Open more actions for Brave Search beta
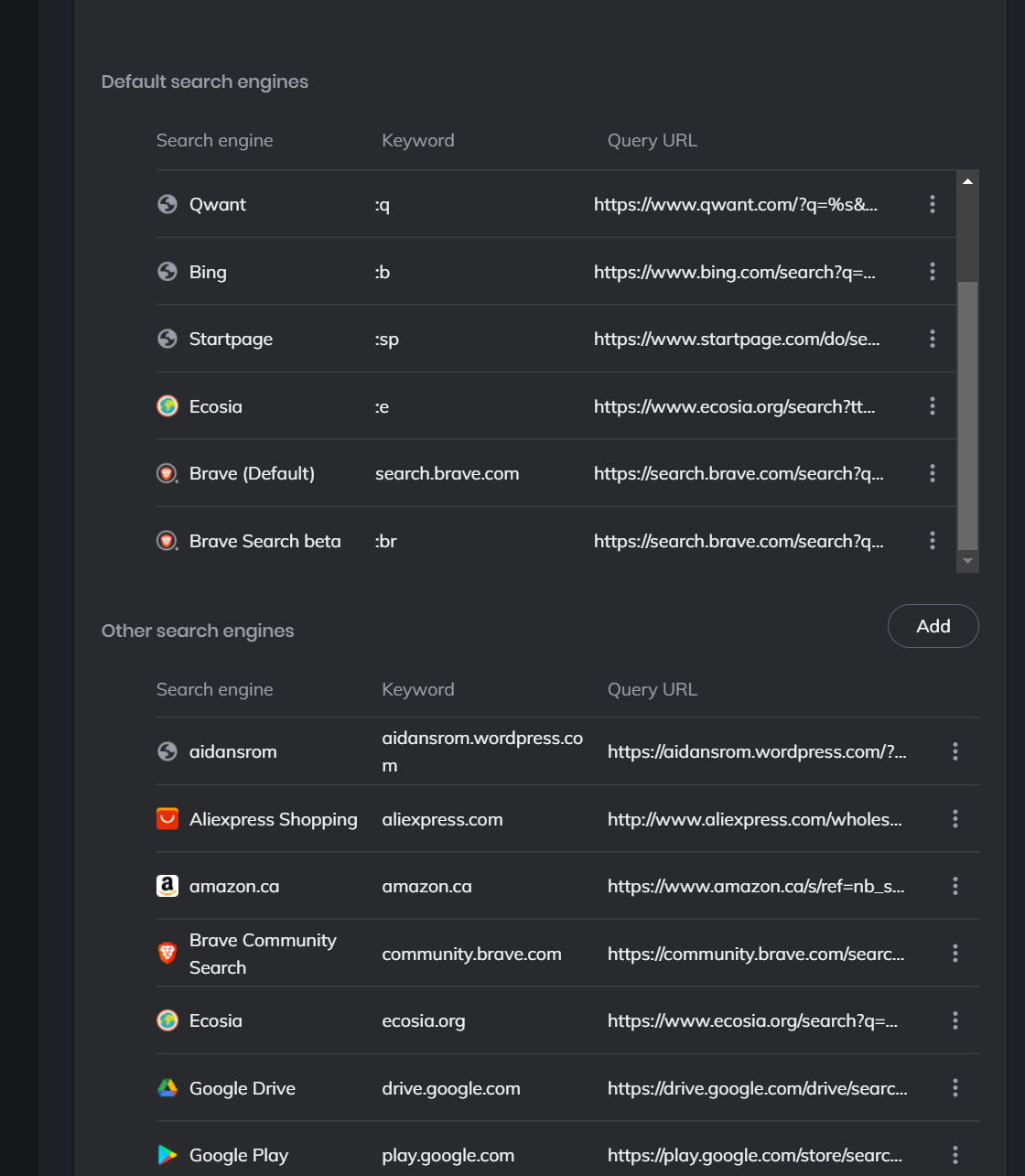This screenshot has width=1025, height=1176. point(932,541)
